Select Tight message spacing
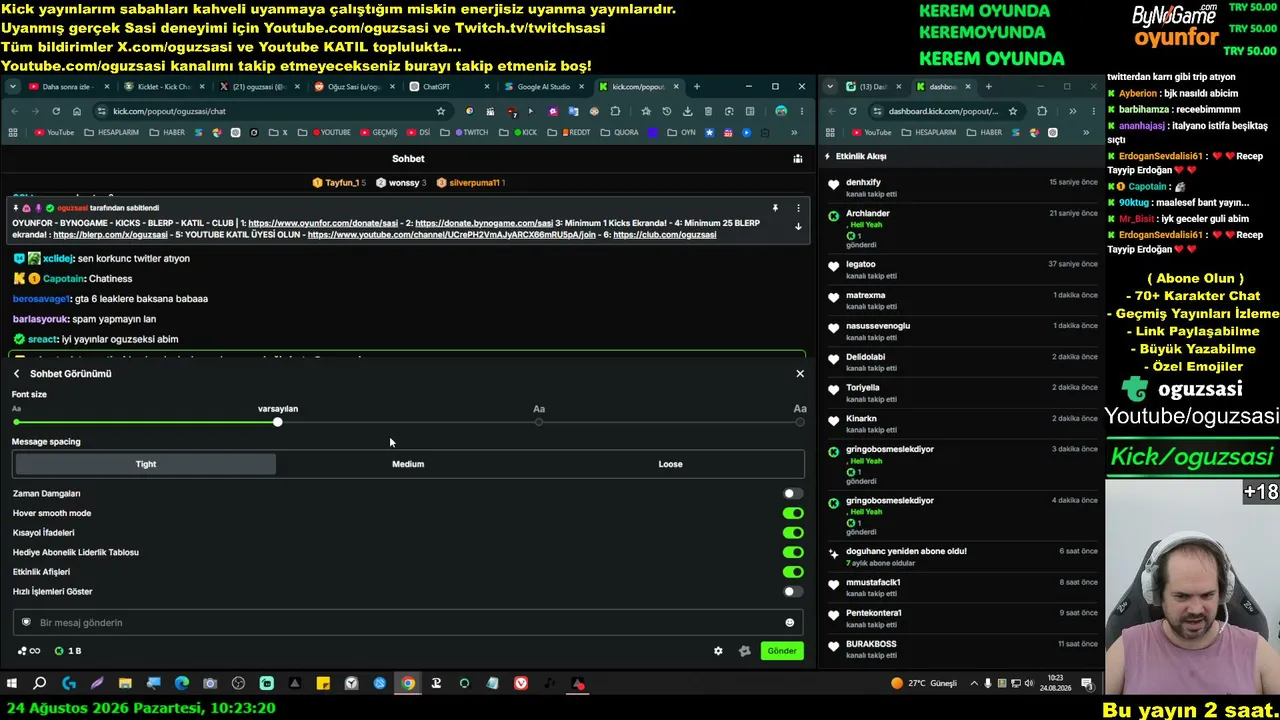The height and width of the screenshot is (720, 1280). 146,464
